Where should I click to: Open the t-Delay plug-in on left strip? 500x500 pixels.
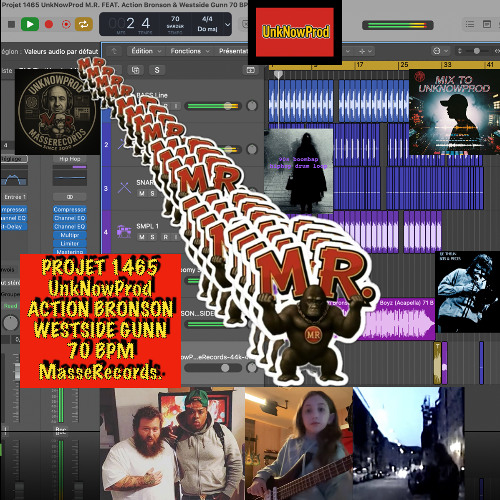point(13,227)
